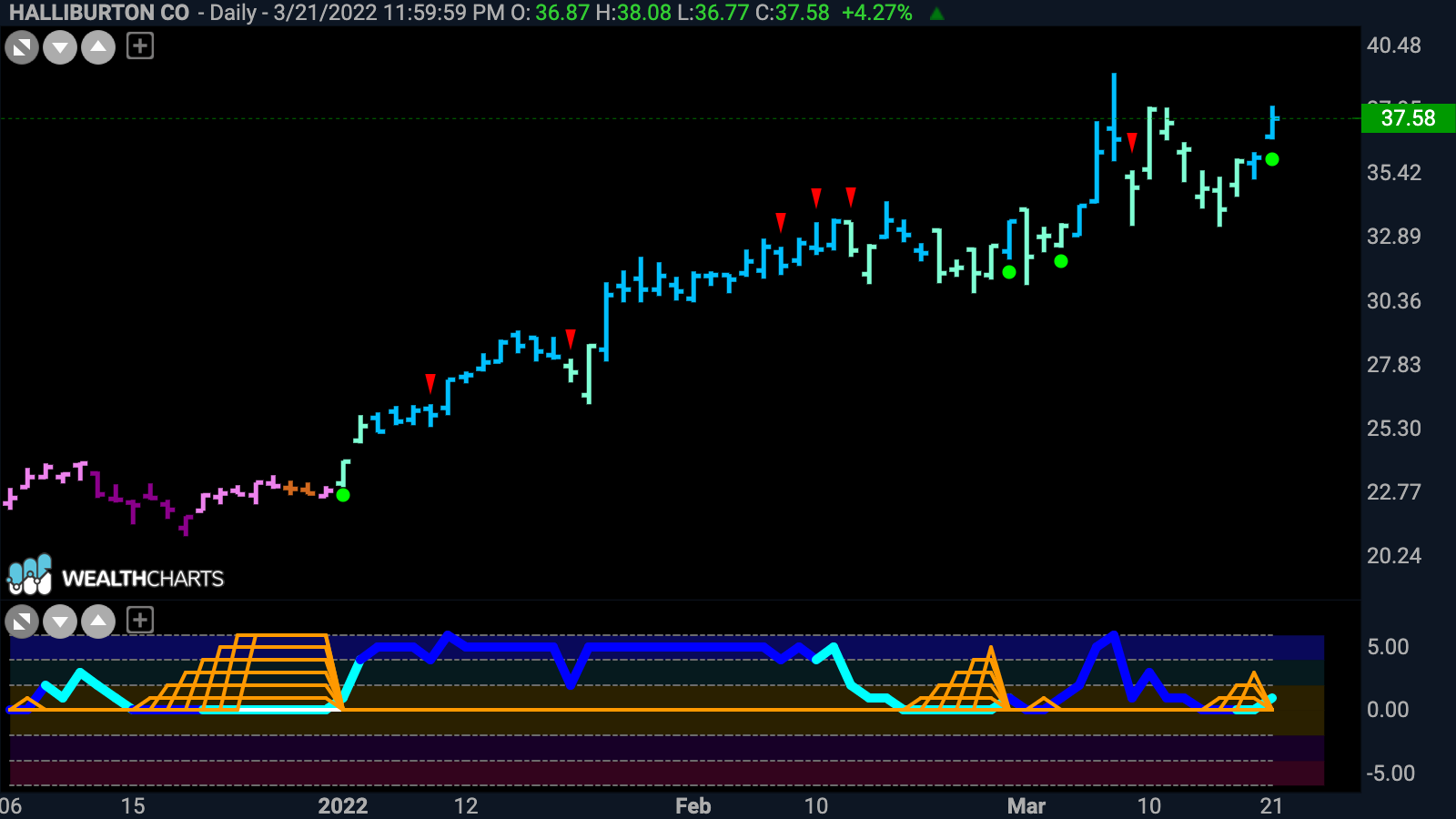Click the Mar date axis label
The height and width of the screenshot is (819, 1456).
coord(1026,806)
